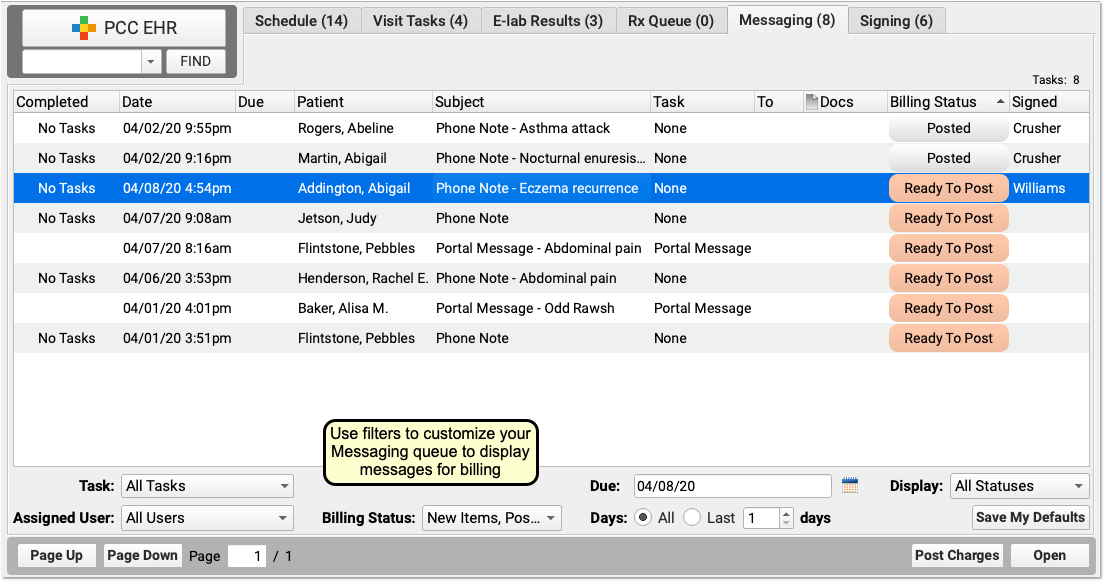Click the page number input field
This screenshot has width=1105, height=582.
247,556
